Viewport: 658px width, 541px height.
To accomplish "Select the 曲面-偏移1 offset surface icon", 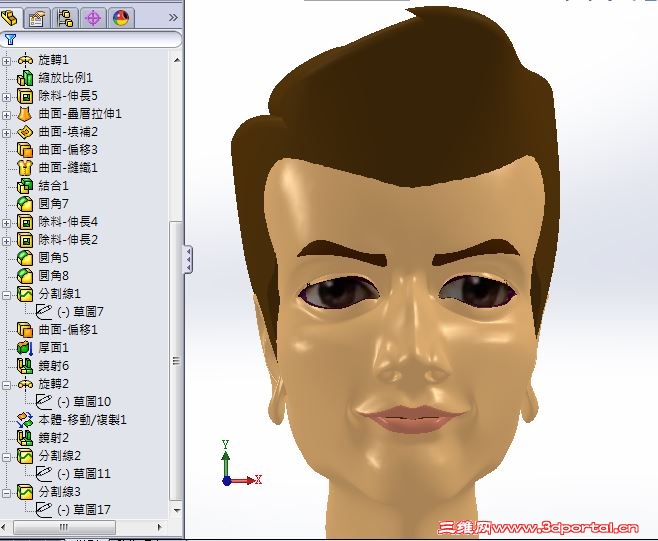I will 25,330.
